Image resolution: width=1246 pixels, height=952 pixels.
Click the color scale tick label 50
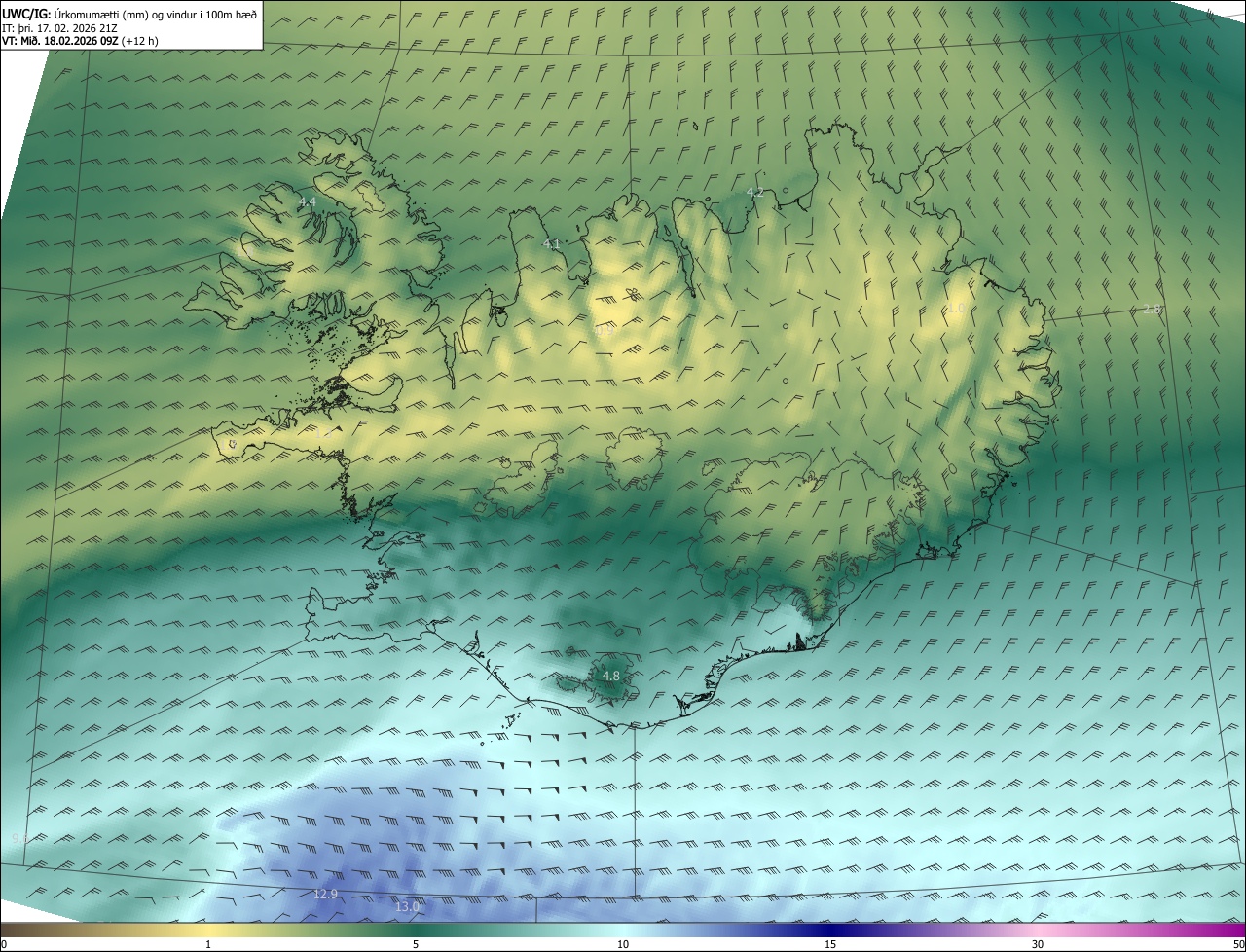tap(1239, 944)
